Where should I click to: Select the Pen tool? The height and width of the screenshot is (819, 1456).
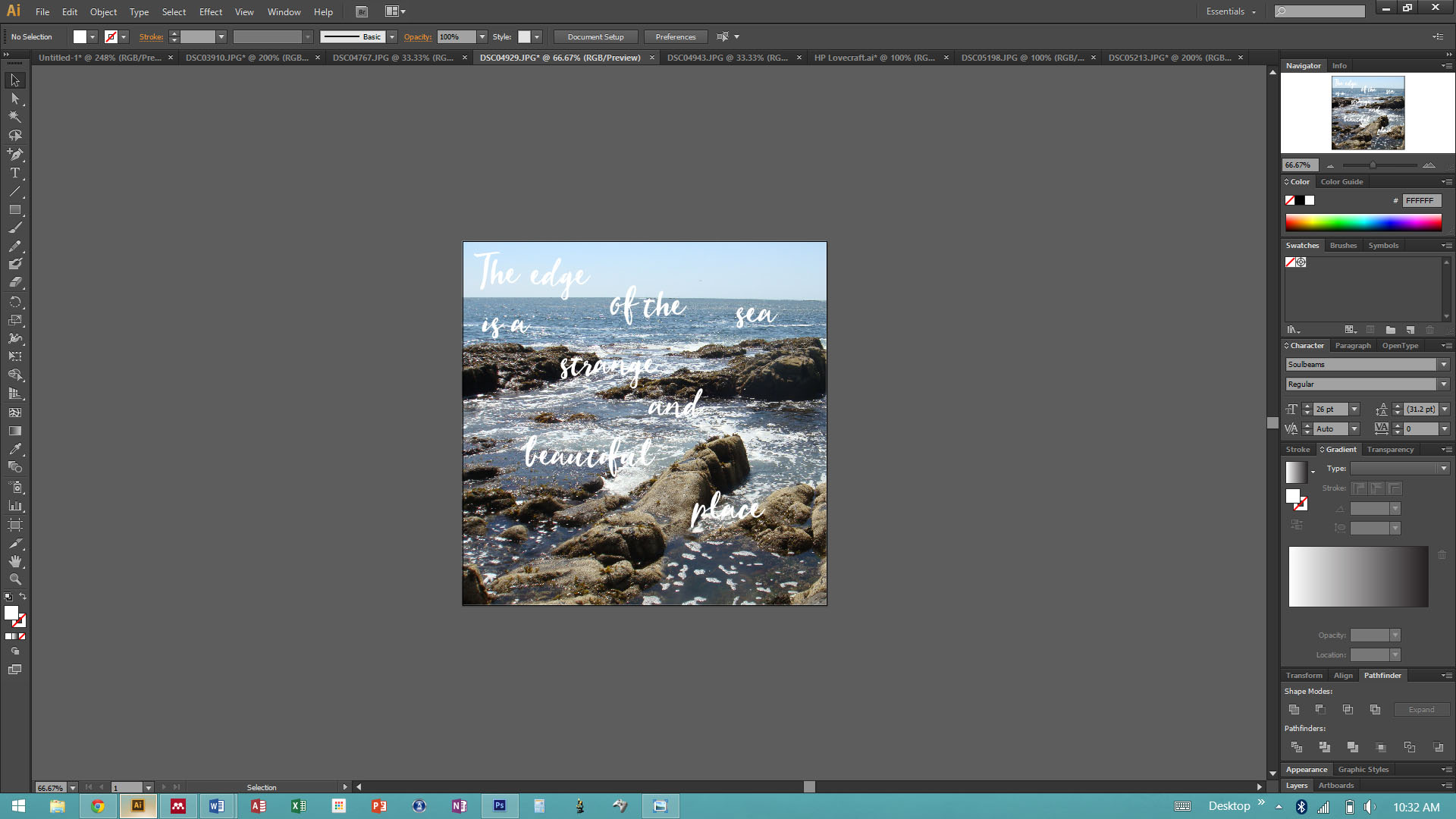click(x=15, y=154)
